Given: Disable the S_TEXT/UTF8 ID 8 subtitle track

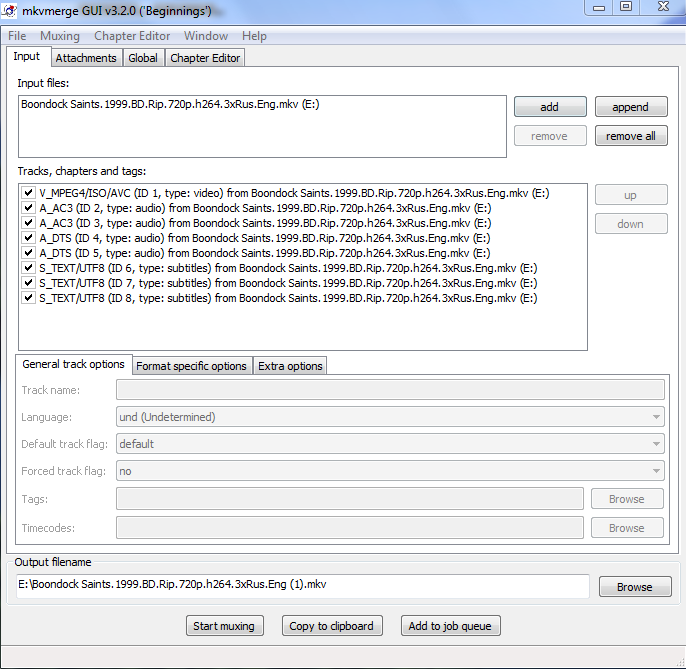Looking at the screenshot, I should click(28, 298).
